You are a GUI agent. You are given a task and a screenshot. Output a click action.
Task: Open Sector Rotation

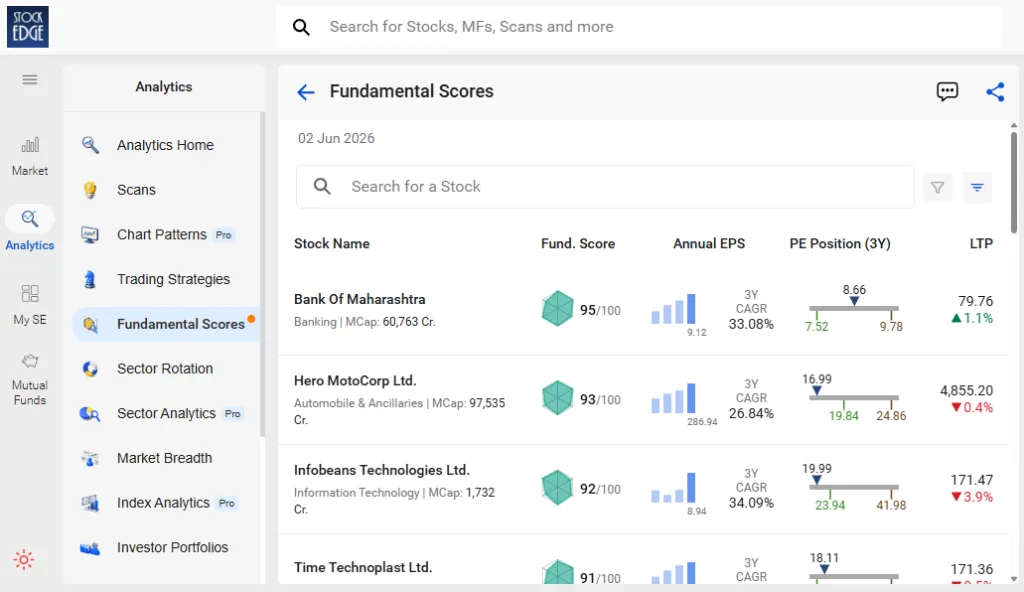click(167, 369)
